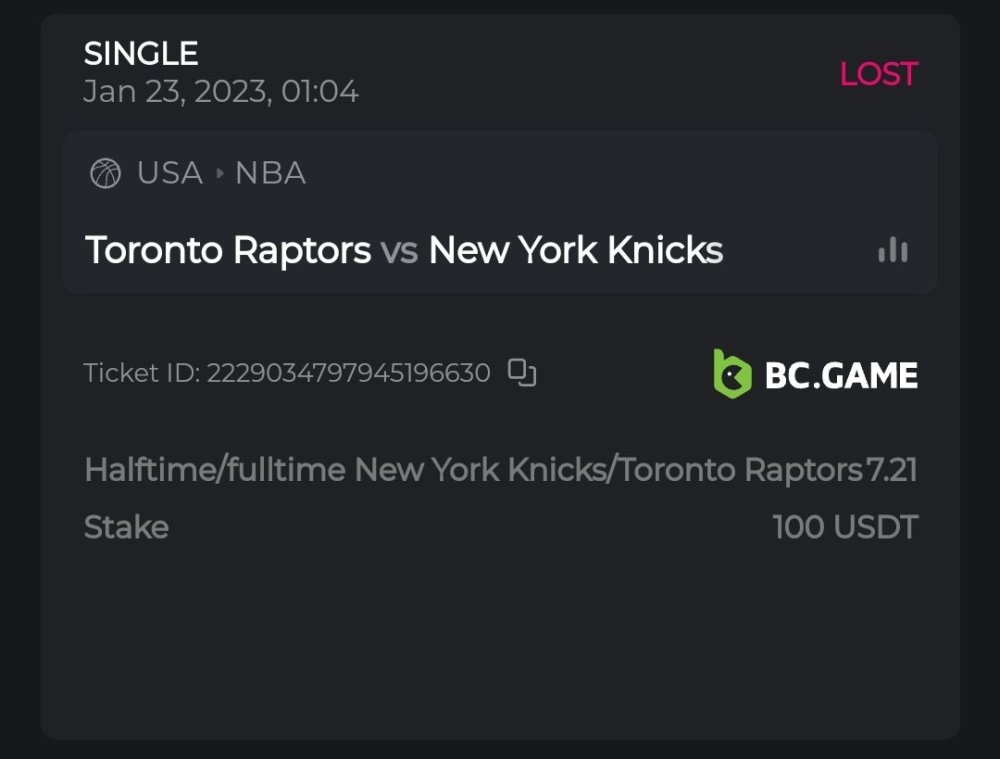
Task: Click the SINGLE bet type heading
Action: pos(141,53)
